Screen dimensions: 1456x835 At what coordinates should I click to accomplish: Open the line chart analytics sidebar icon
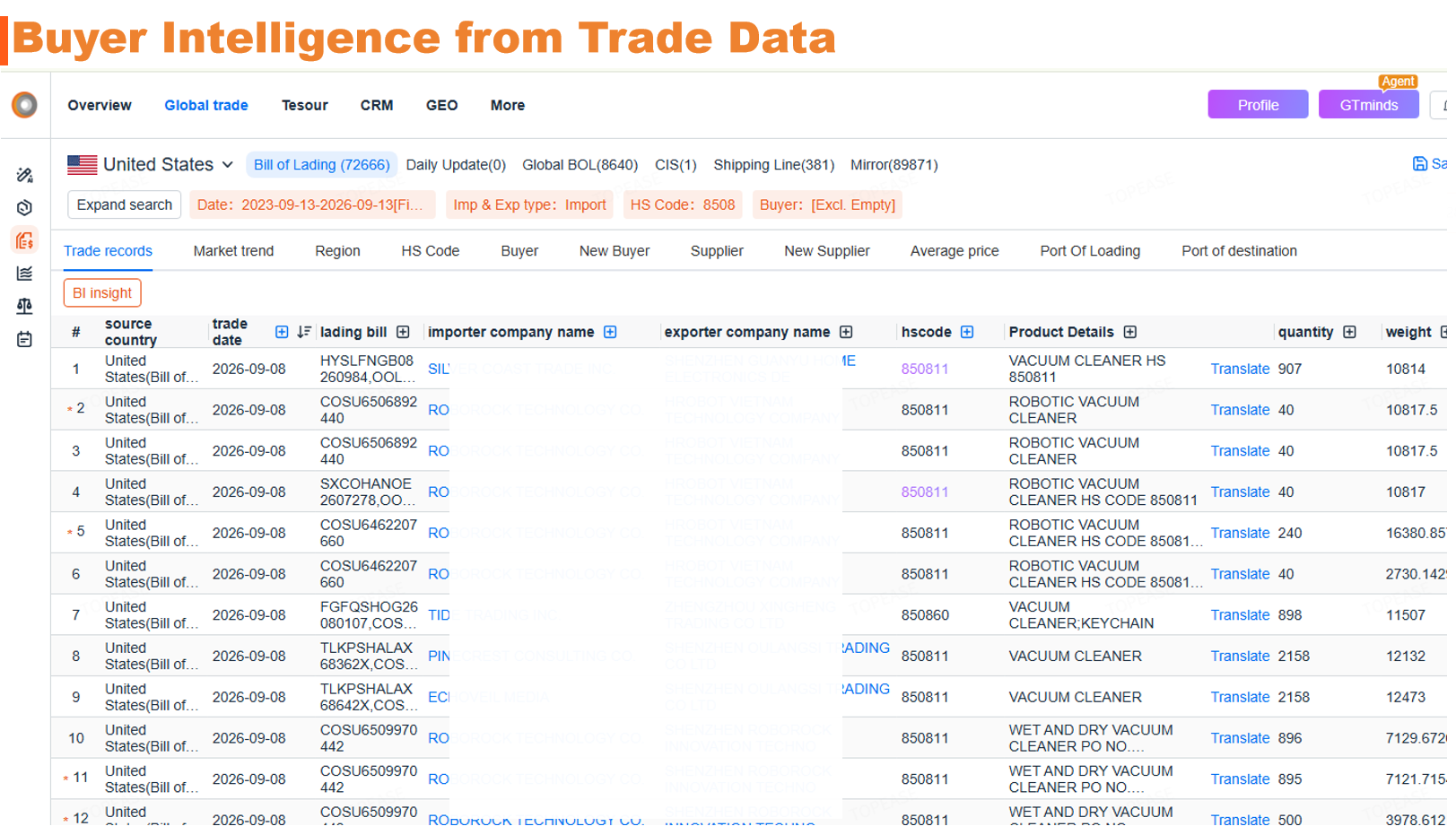pos(24,274)
